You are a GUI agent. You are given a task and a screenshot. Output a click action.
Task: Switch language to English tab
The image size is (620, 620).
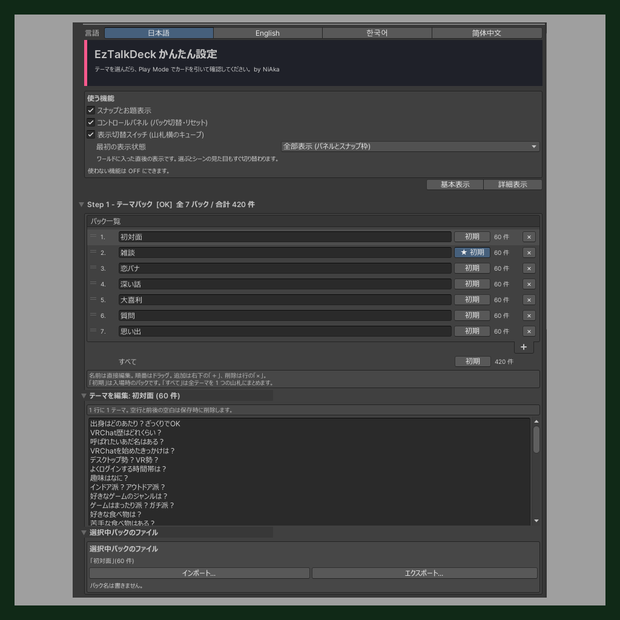pos(268,33)
